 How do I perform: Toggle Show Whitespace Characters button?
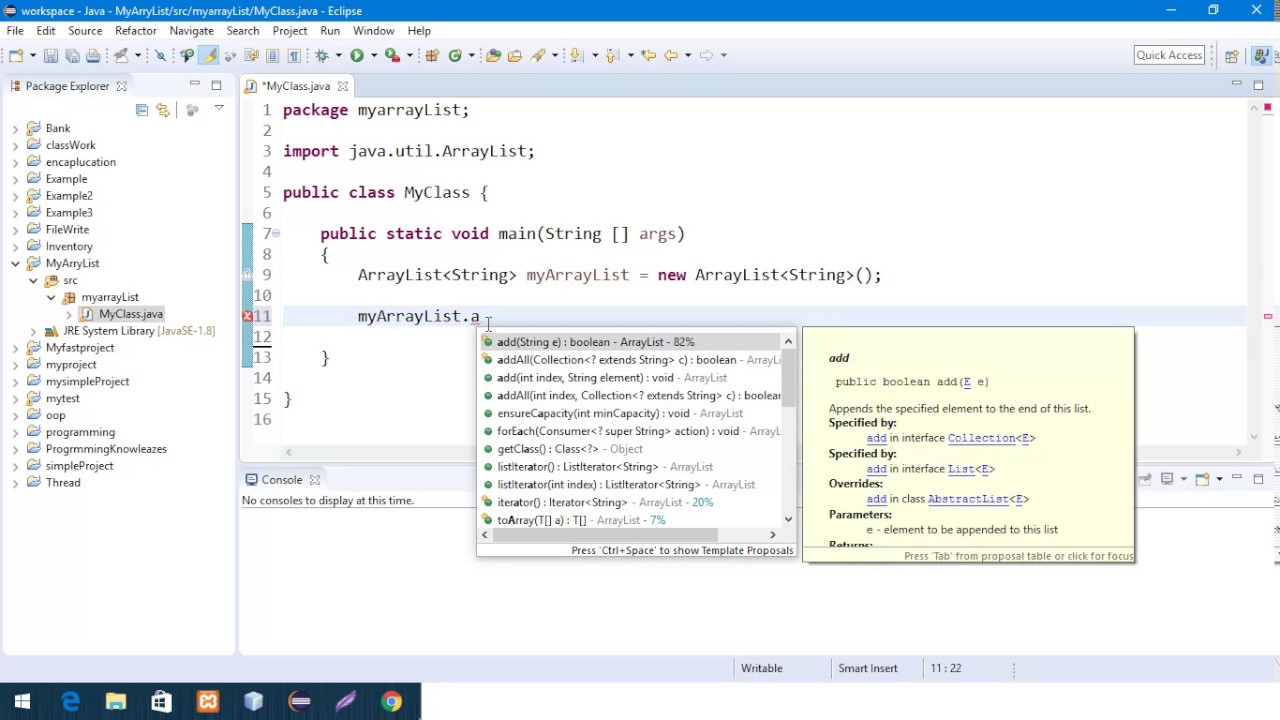[x=294, y=56]
